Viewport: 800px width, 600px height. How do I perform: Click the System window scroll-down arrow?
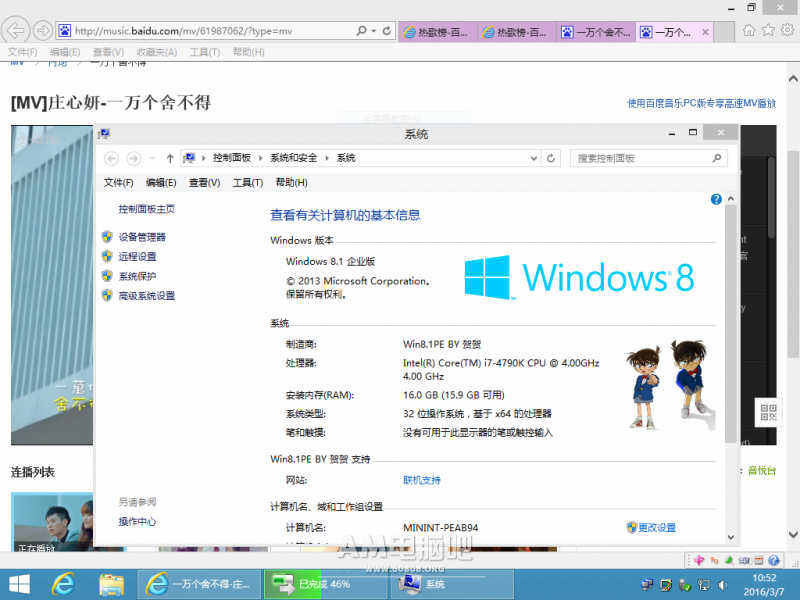point(731,537)
